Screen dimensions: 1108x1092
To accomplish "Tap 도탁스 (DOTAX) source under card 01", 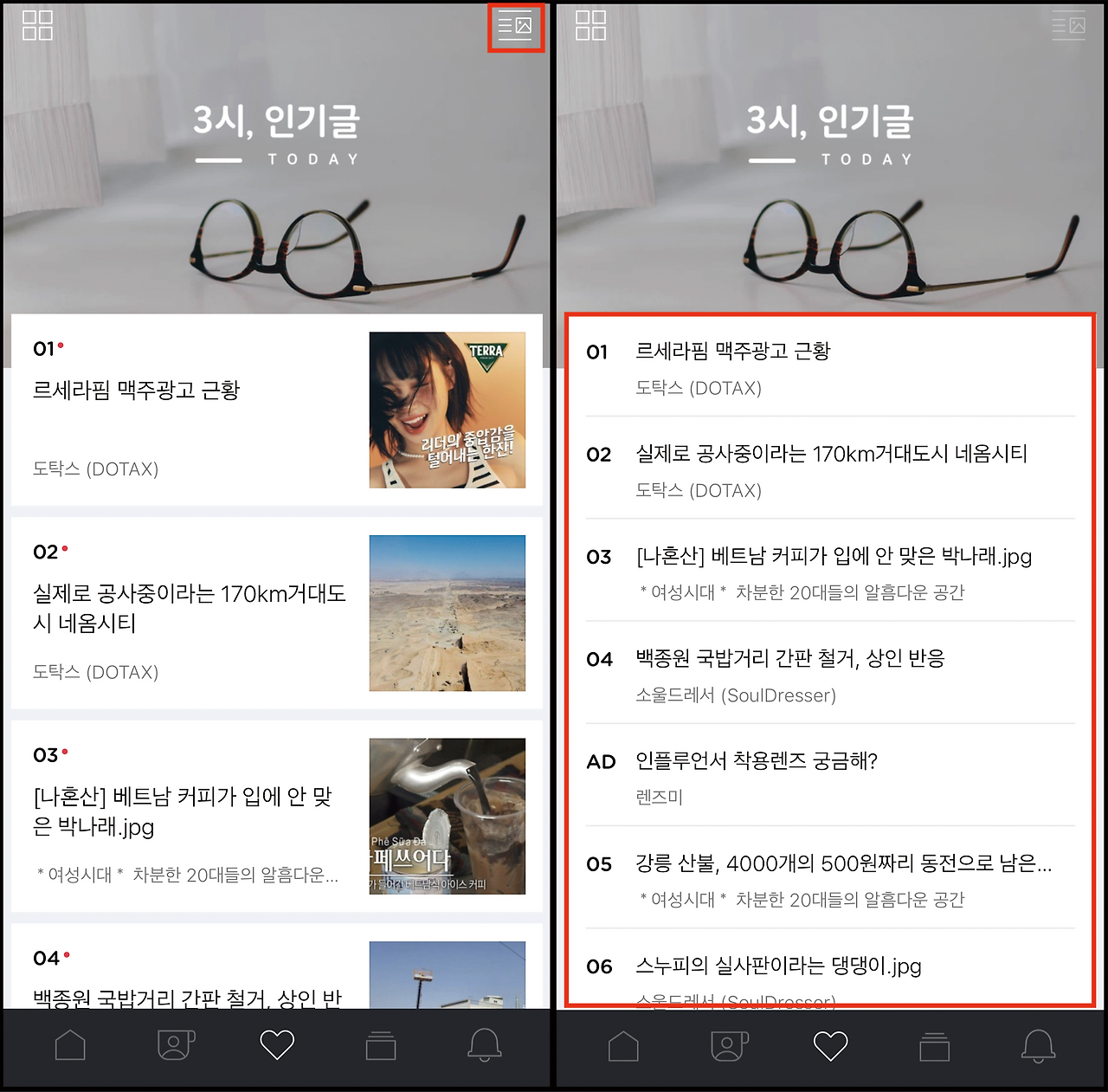I will (95, 469).
